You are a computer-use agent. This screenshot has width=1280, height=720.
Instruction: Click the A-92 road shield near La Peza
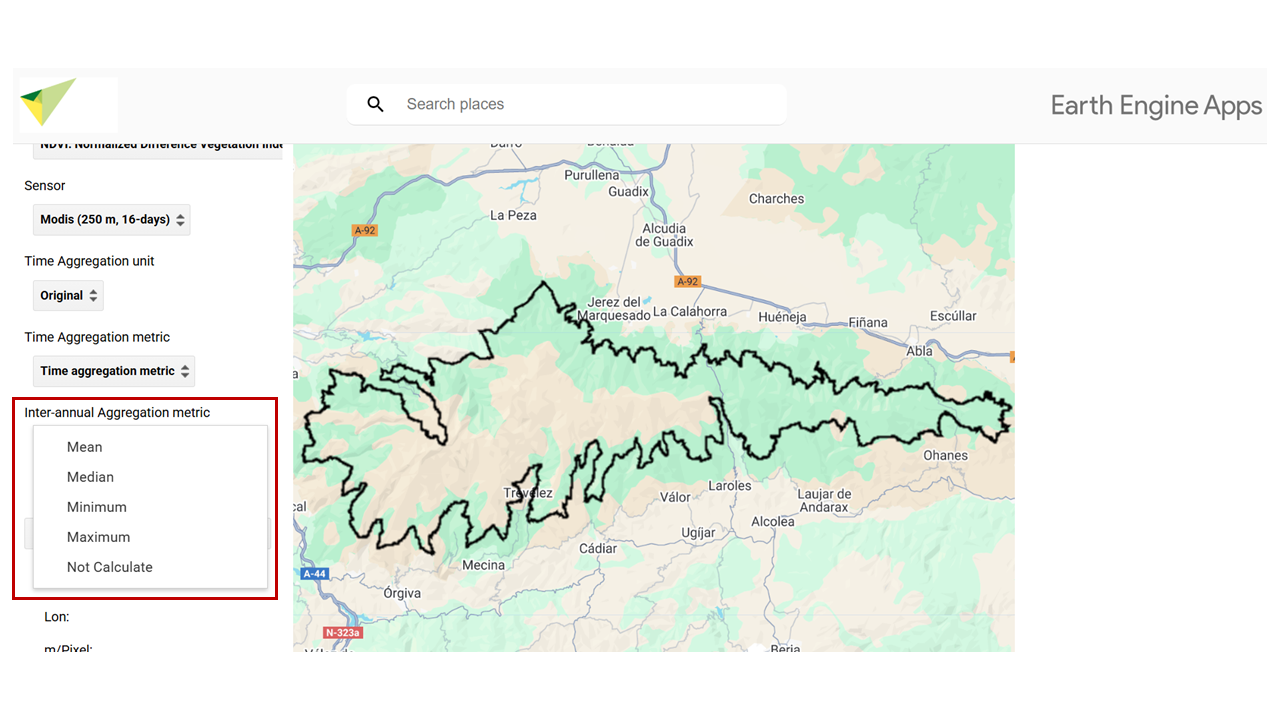click(365, 230)
